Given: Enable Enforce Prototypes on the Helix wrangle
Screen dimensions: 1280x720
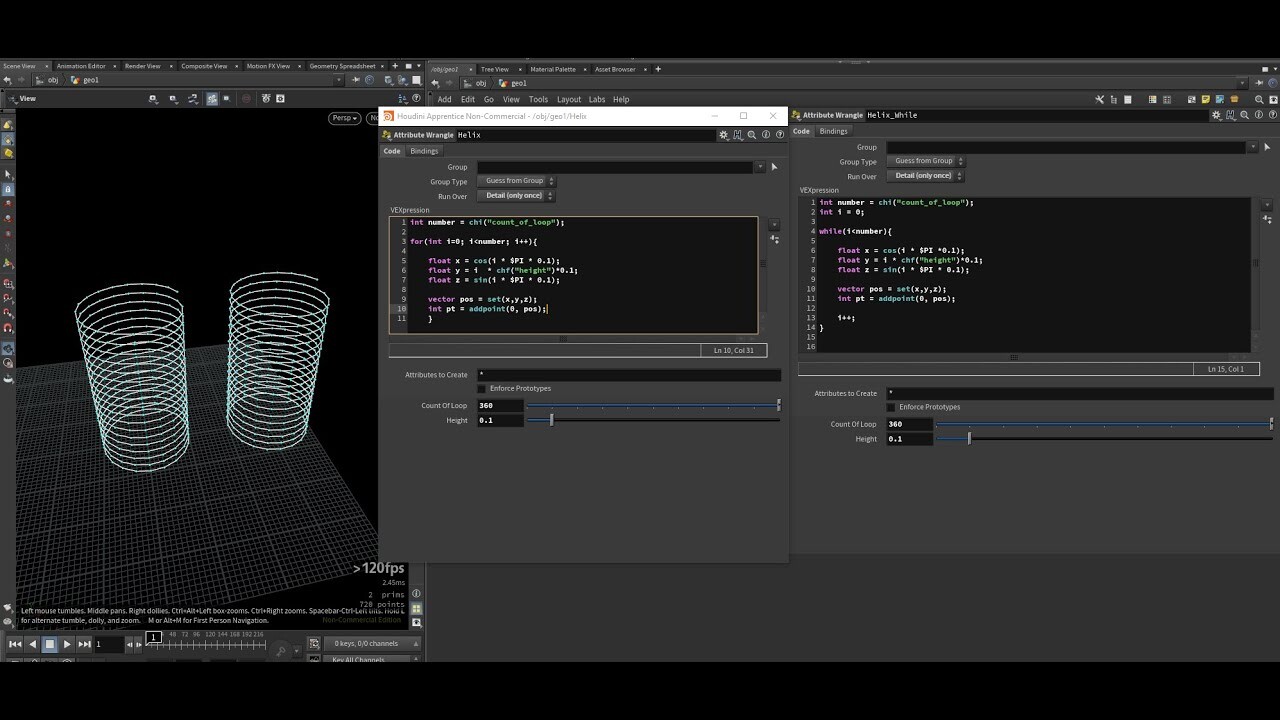Looking at the screenshot, I should [482, 388].
